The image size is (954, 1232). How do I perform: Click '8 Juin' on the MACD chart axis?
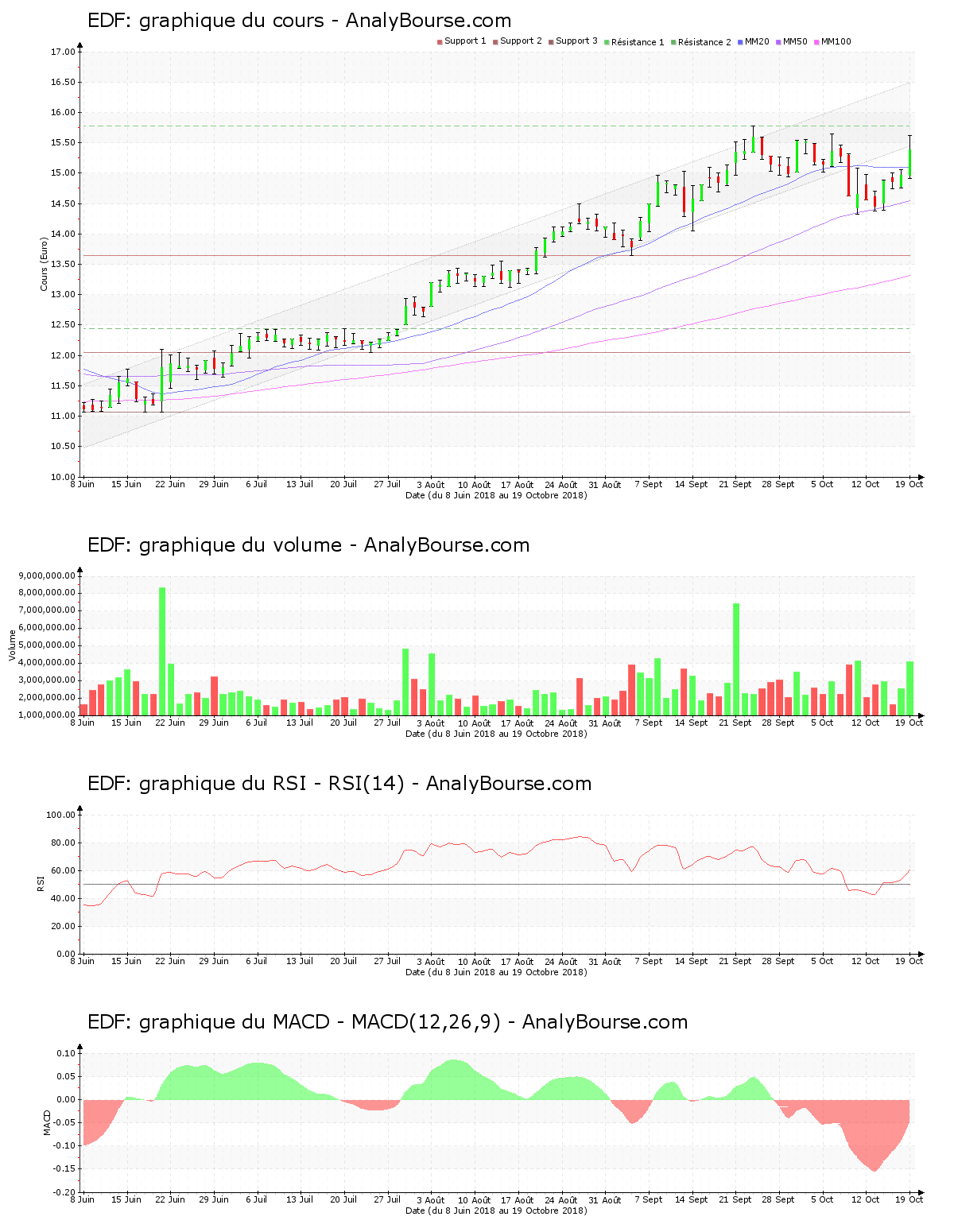[82, 1199]
